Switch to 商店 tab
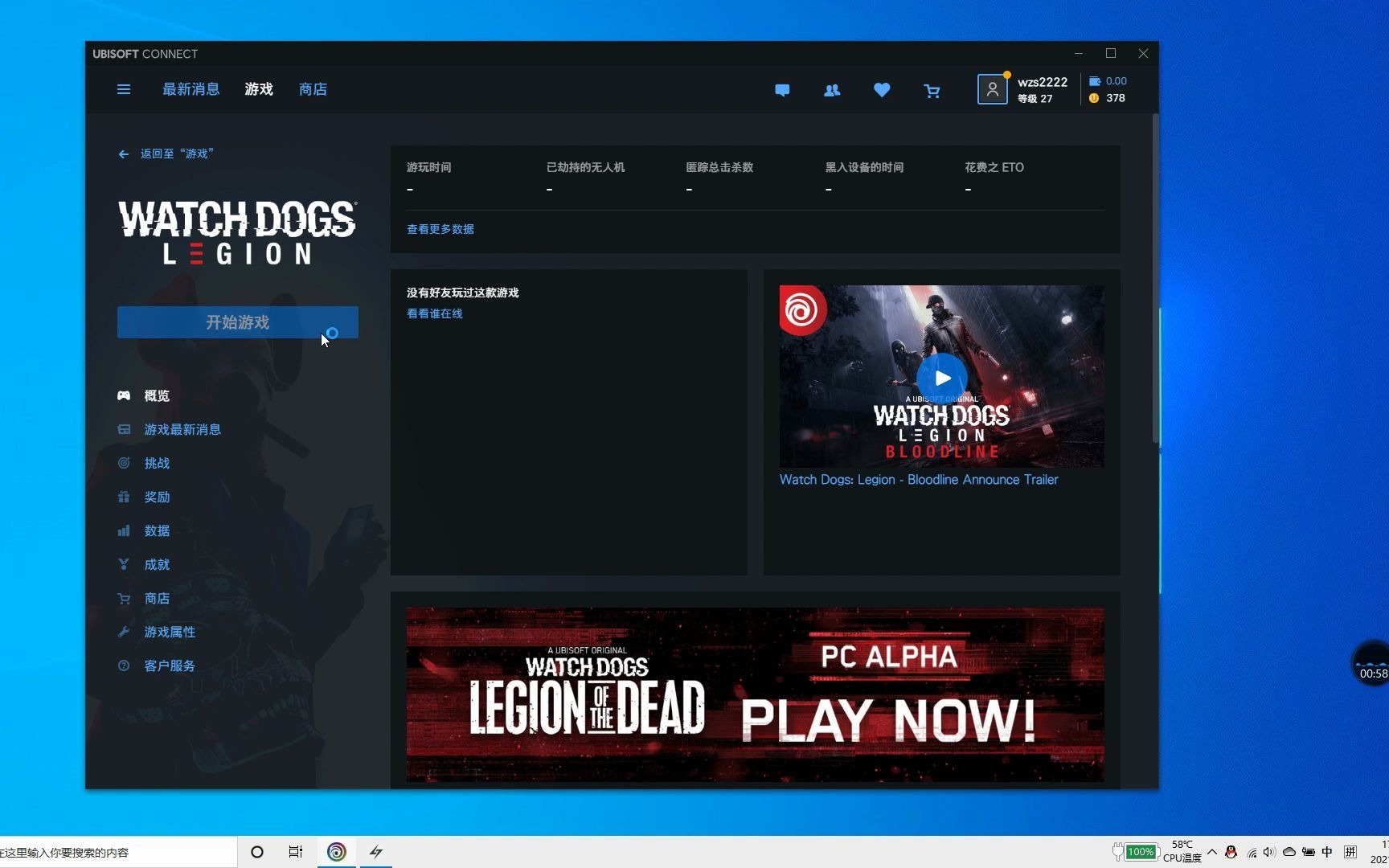Image resolution: width=1389 pixels, height=868 pixels. point(313,89)
